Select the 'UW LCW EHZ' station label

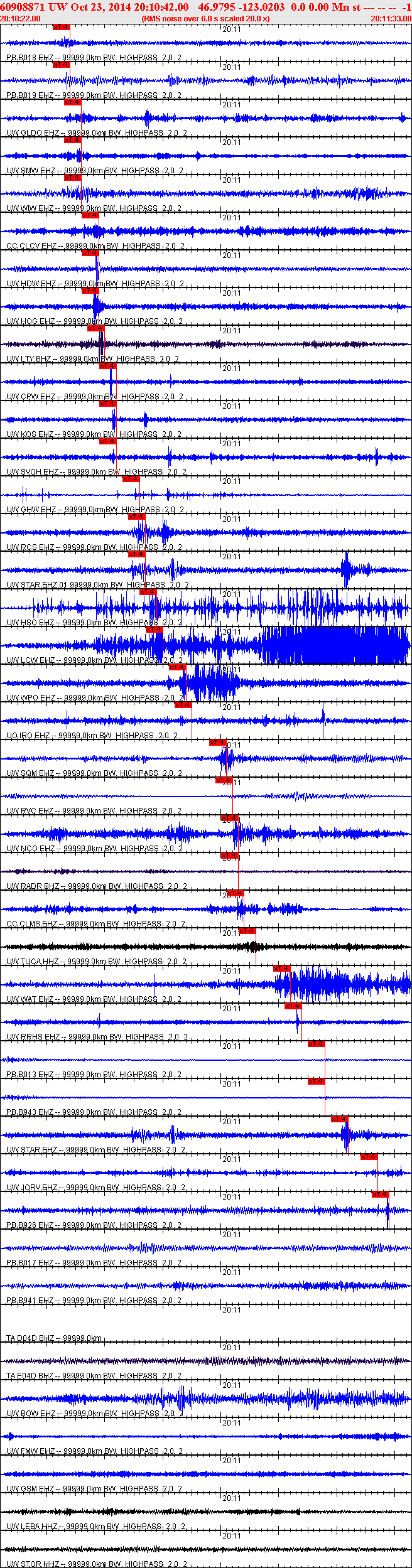tap(31, 660)
